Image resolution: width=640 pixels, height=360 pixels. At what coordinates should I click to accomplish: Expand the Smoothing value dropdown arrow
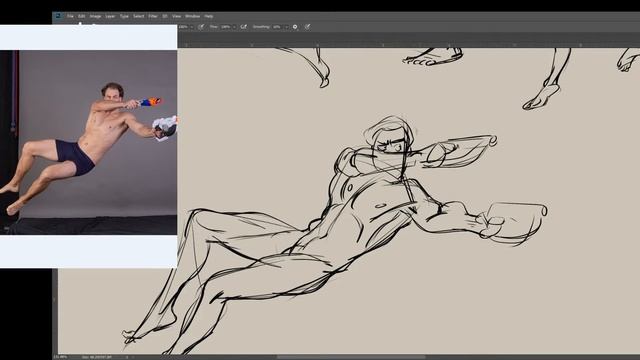(x=286, y=27)
